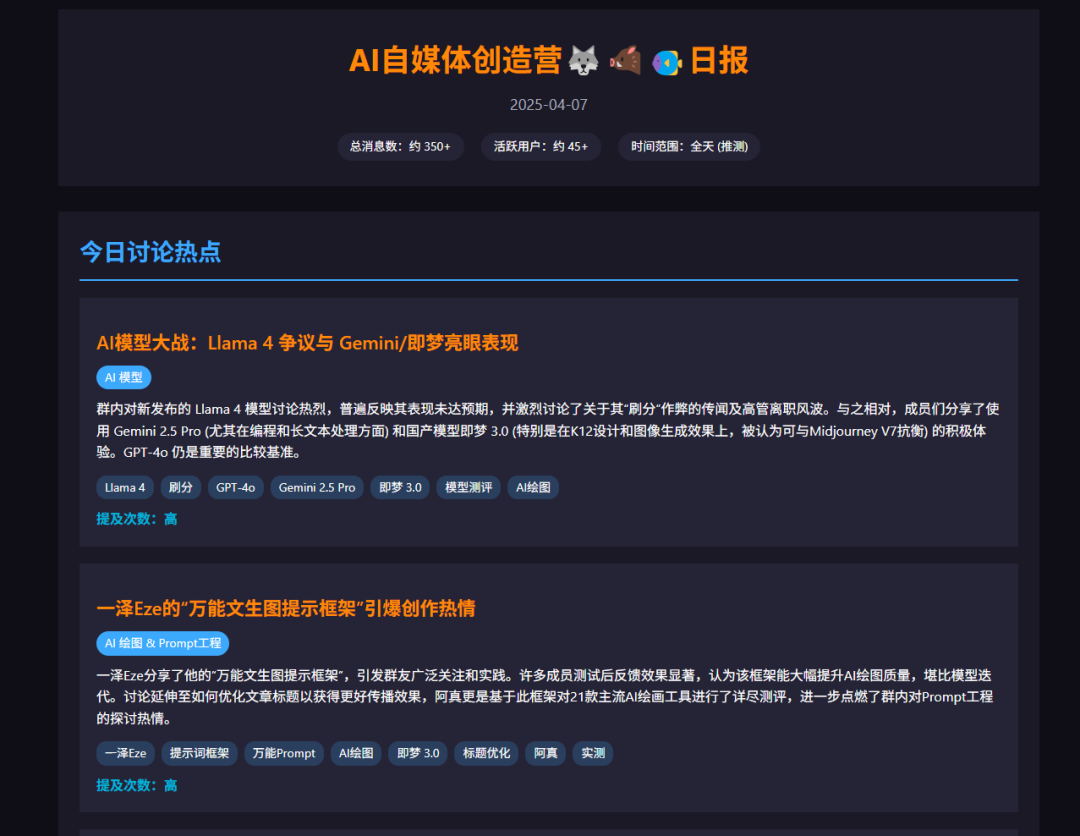Select the "提示词框架" tag
This screenshot has height=836, width=1080.
coord(199,753)
